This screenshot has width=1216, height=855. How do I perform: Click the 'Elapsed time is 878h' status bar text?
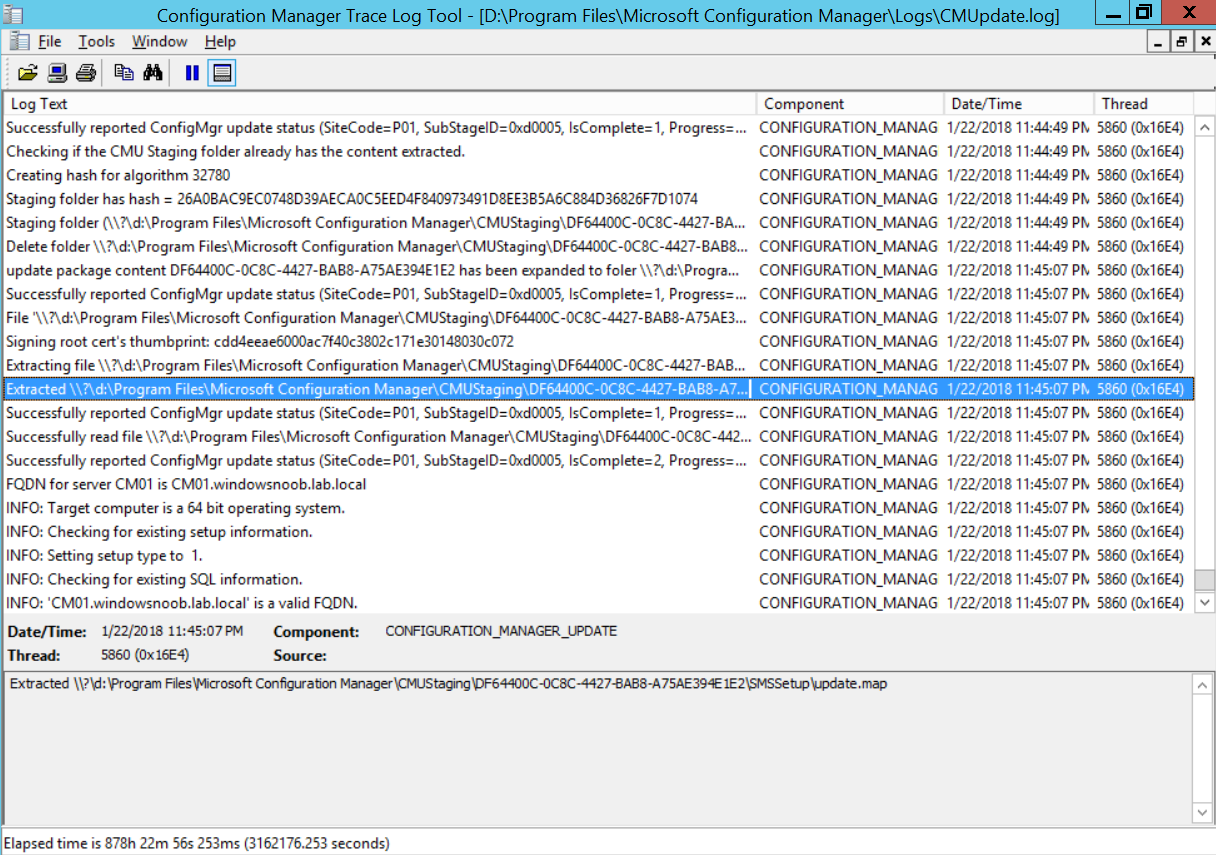pyautogui.click(x=197, y=843)
